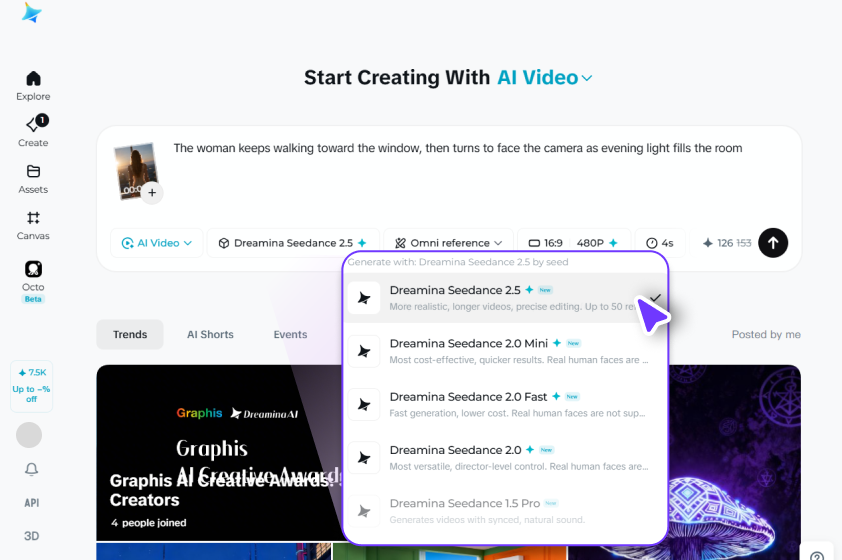Open the Octo Beta assistant

click(33, 282)
